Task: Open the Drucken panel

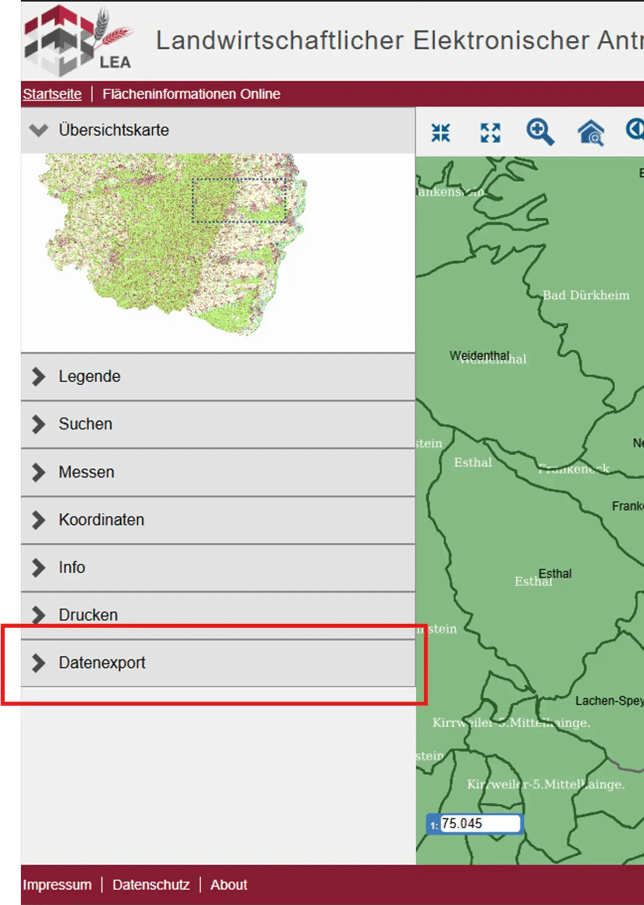Action: (88, 615)
